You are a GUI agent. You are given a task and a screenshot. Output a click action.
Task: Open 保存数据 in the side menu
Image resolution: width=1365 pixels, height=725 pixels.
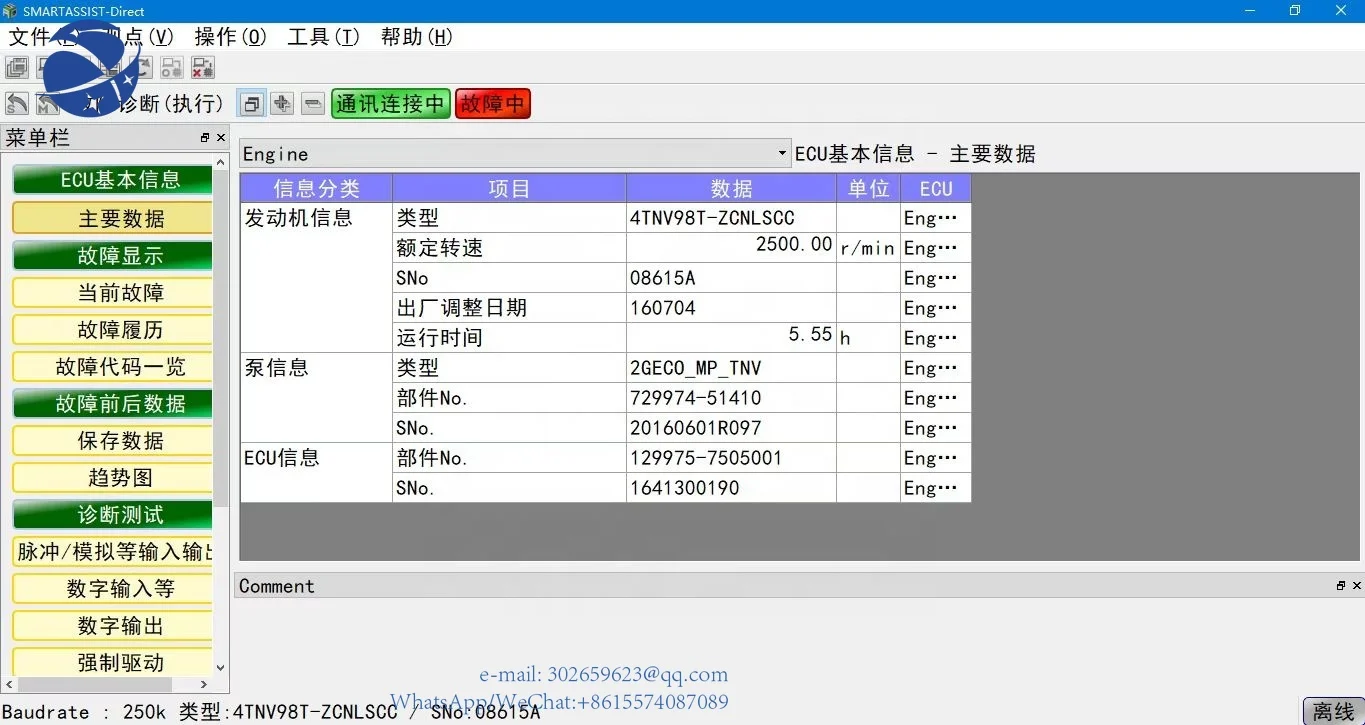pyautogui.click(x=112, y=440)
